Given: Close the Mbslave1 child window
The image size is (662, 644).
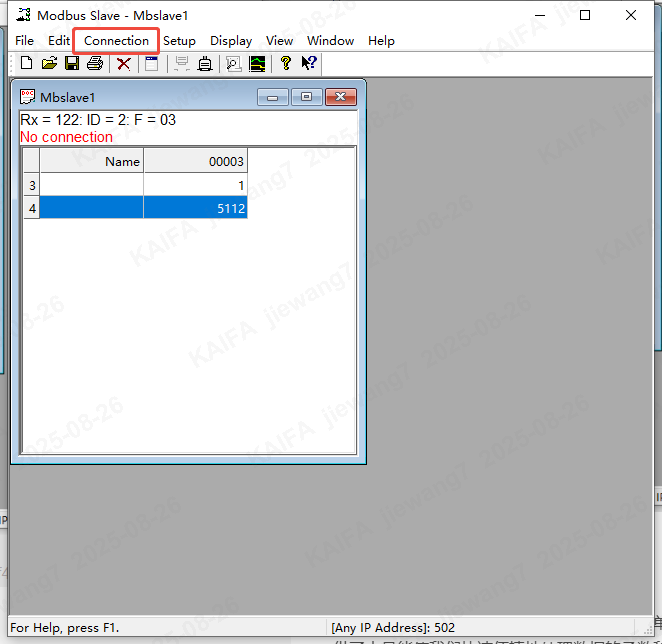Looking at the screenshot, I should (x=341, y=97).
